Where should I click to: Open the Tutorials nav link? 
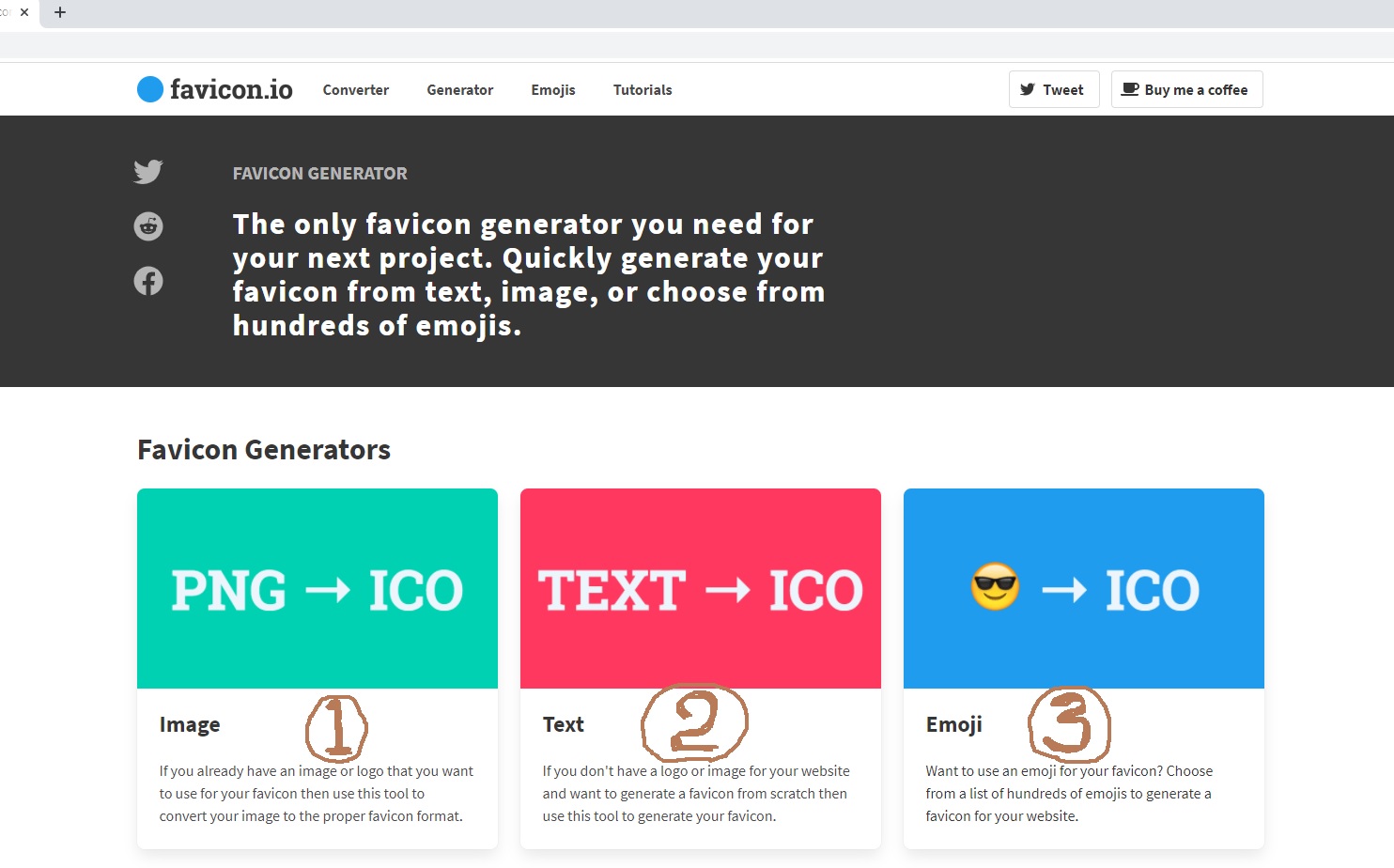tap(643, 90)
